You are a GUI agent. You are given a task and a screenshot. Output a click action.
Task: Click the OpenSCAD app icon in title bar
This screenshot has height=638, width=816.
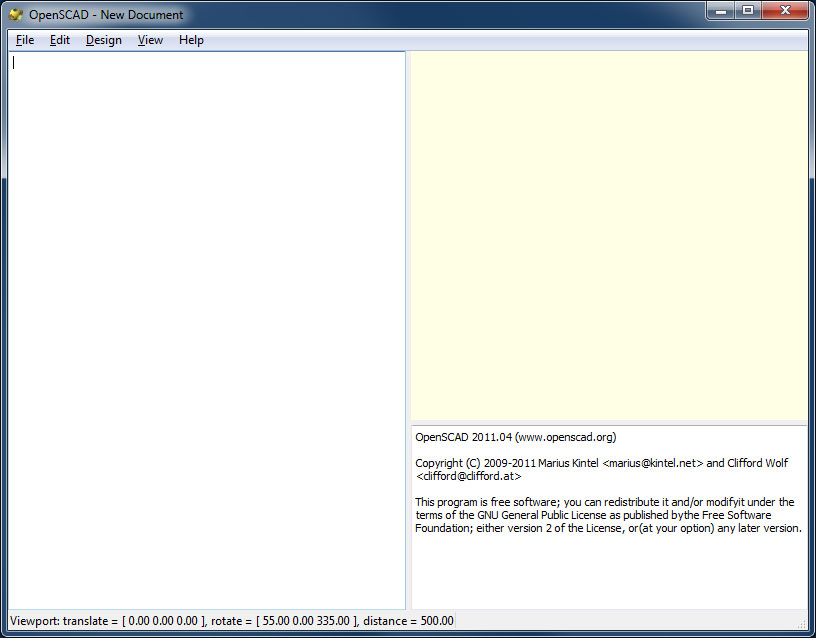[x=16, y=15]
